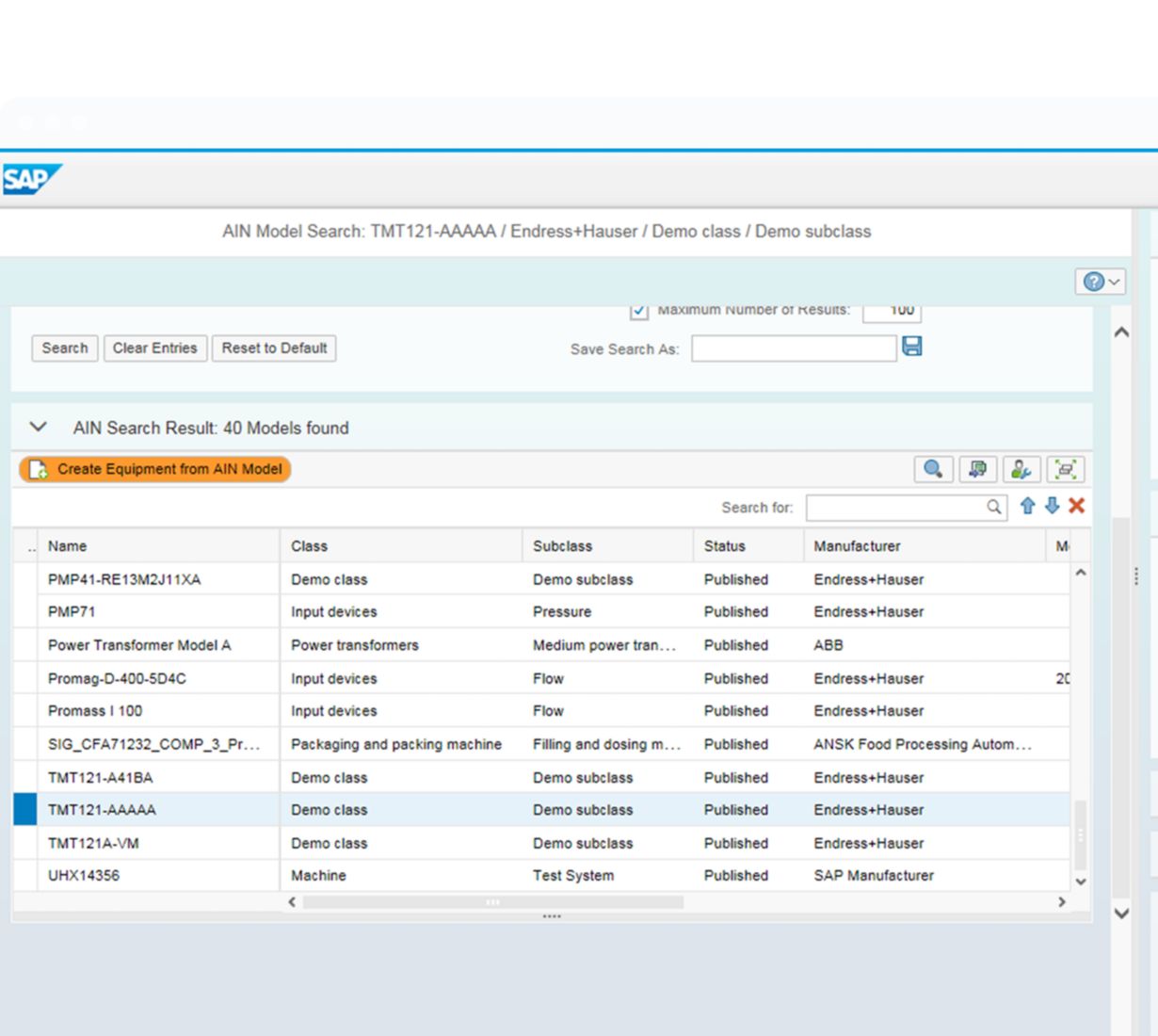The image size is (1158, 1036).
Task: Click the page scroll up chevron
Action: [1121, 332]
